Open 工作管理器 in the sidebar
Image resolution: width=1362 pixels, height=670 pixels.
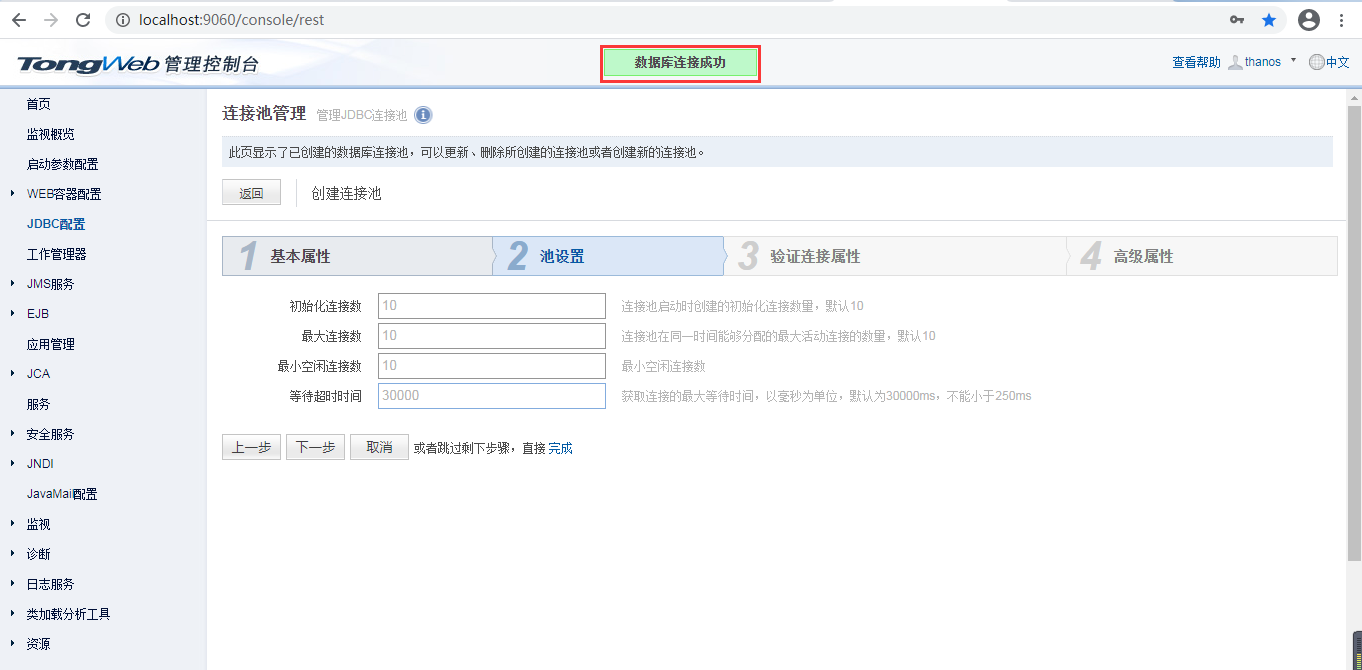coord(56,254)
